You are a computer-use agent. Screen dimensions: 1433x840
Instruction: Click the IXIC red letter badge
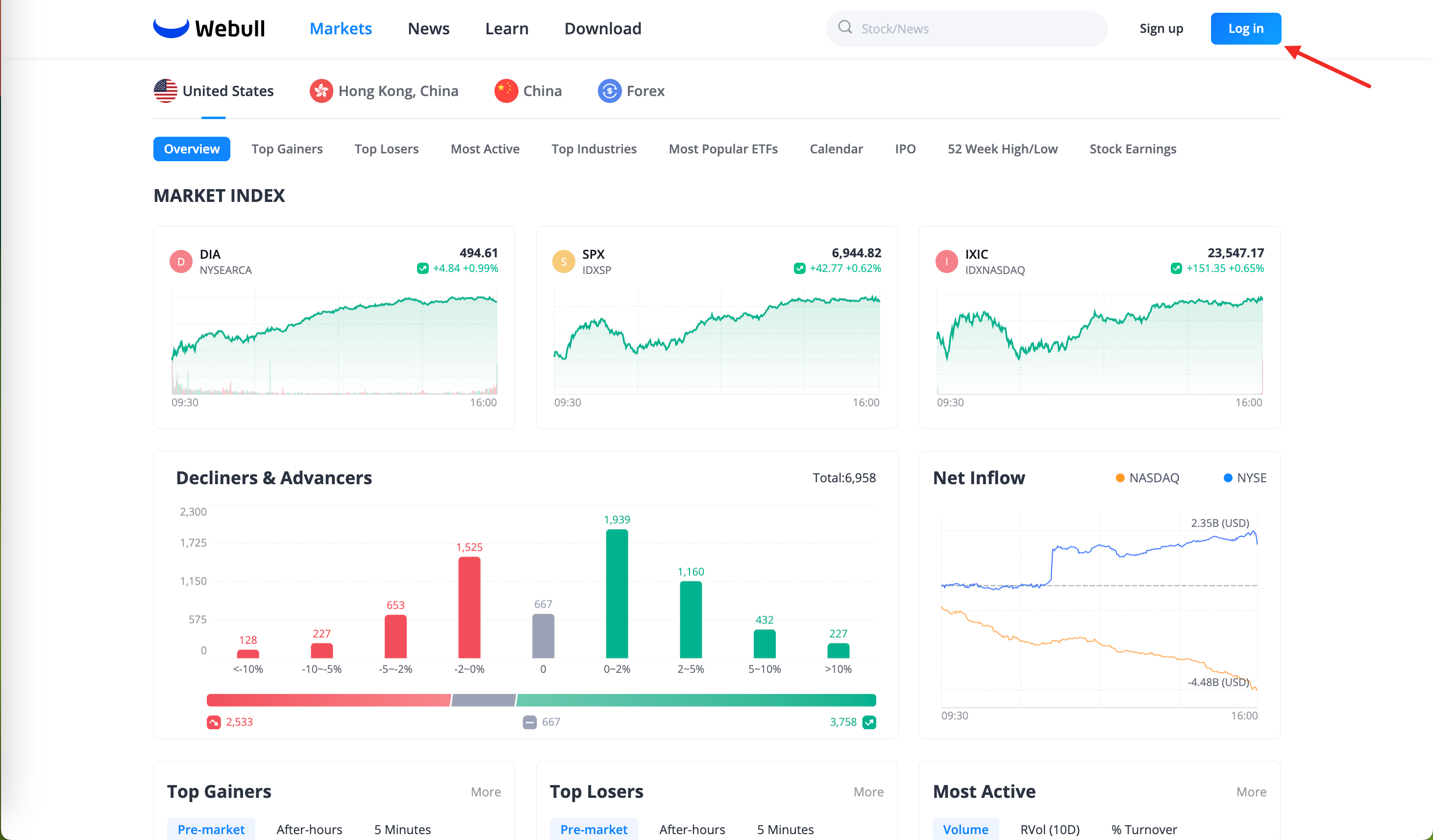coord(946,262)
